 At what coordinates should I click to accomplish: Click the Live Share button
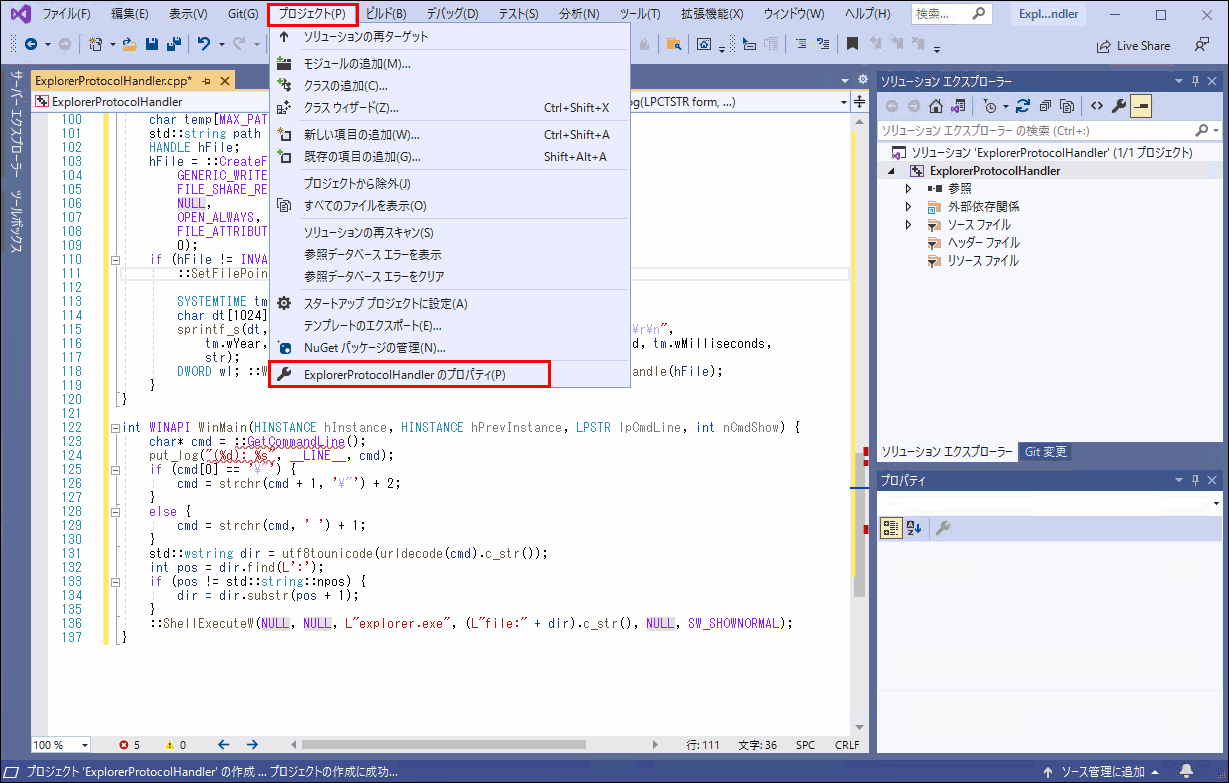(x=1133, y=45)
